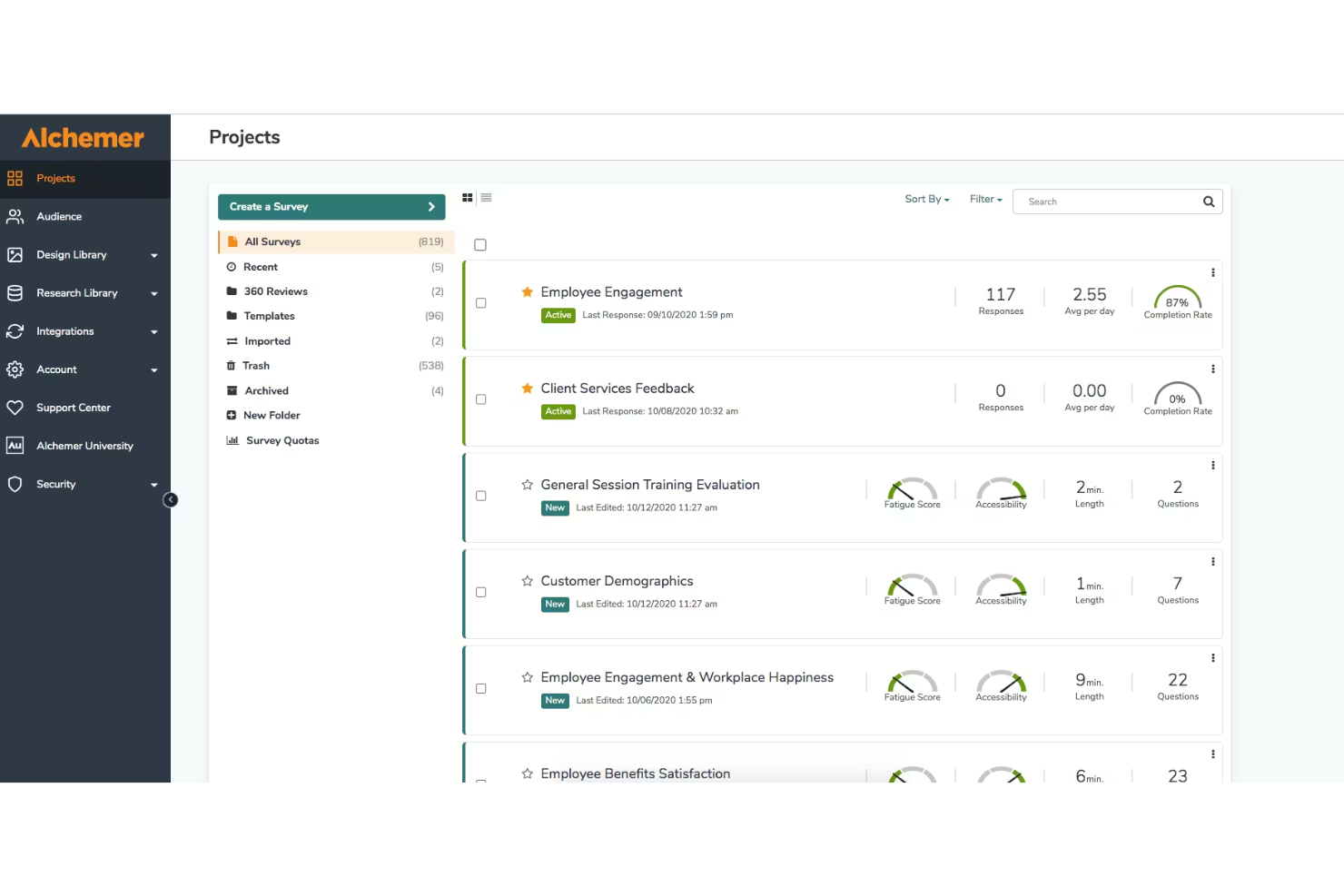Open Survey Quotas
The height and width of the screenshot is (896, 1344).
282,440
